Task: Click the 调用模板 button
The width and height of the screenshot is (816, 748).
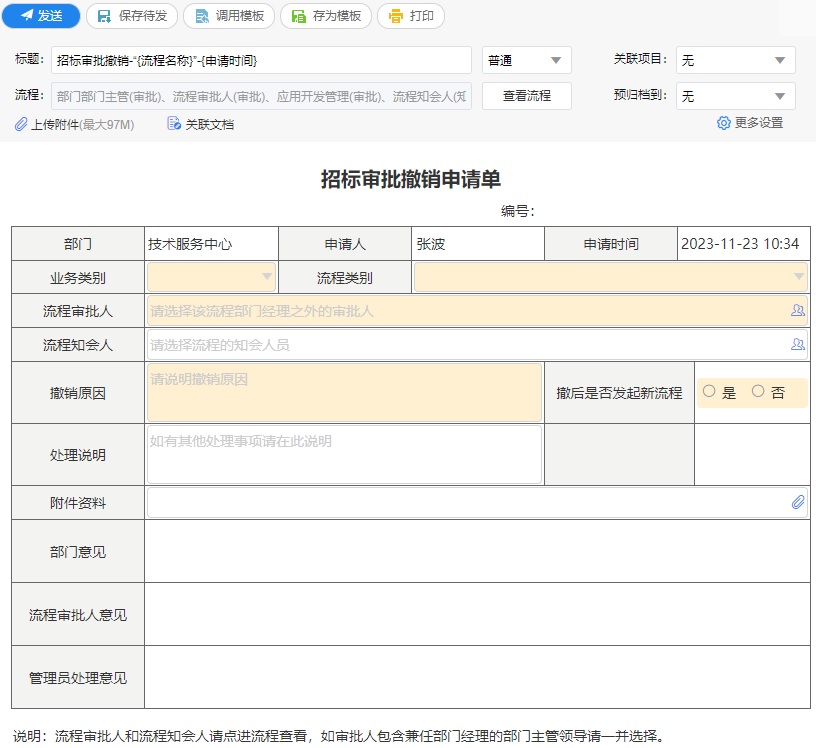Action: point(229,16)
